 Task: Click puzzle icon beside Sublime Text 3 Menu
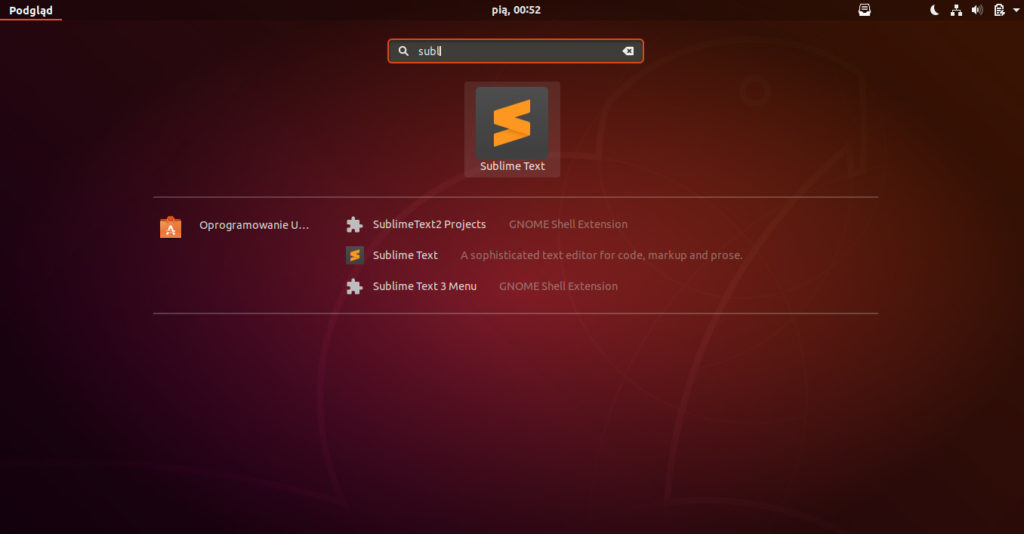click(x=354, y=287)
